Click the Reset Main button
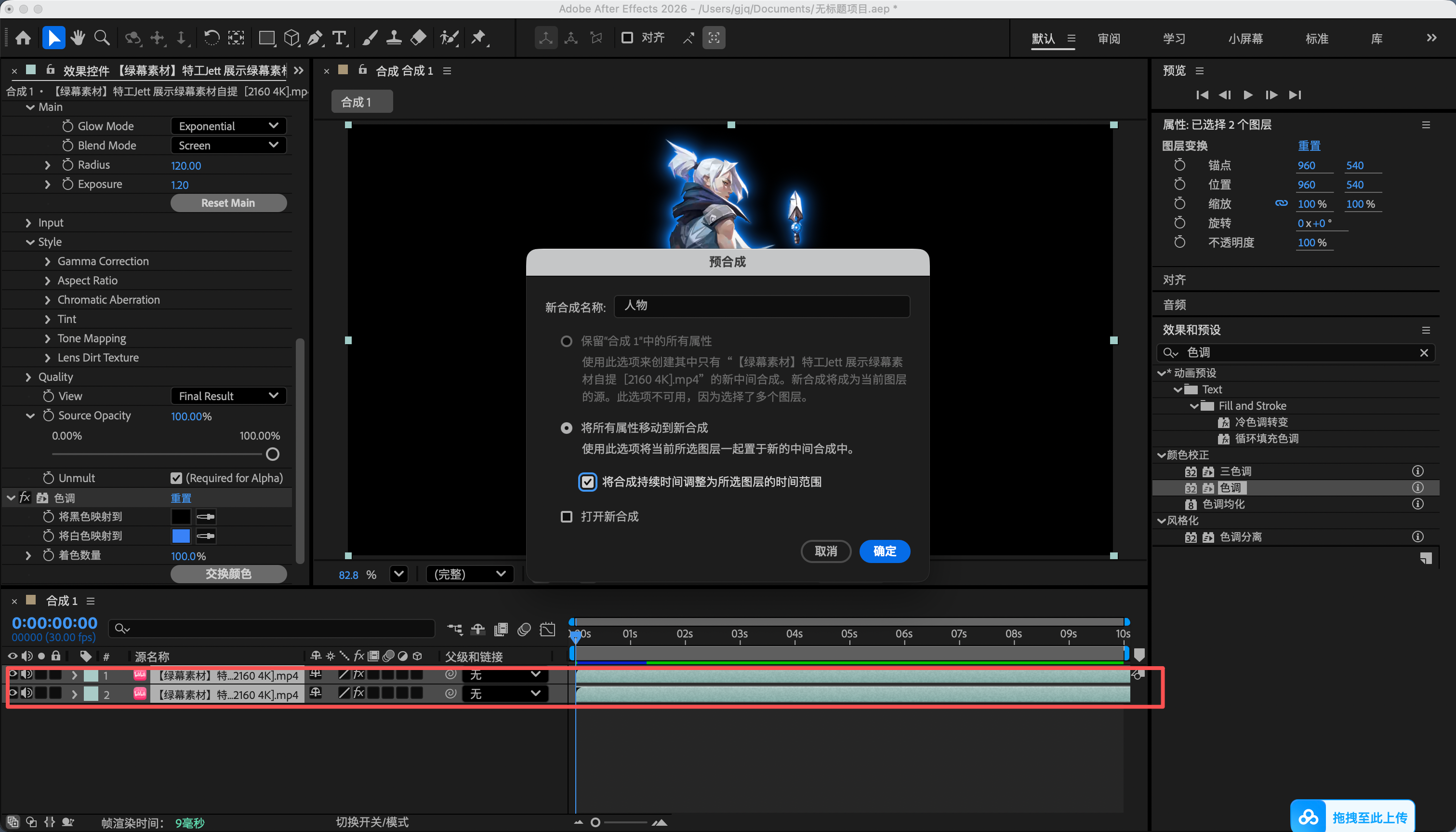The width and height of the screenshot is (1456, 832). tap(228, 203)
